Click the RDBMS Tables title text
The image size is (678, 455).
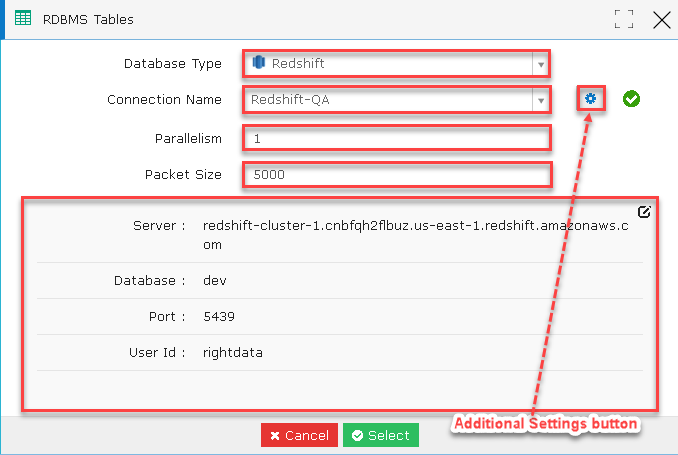[88, 19]
